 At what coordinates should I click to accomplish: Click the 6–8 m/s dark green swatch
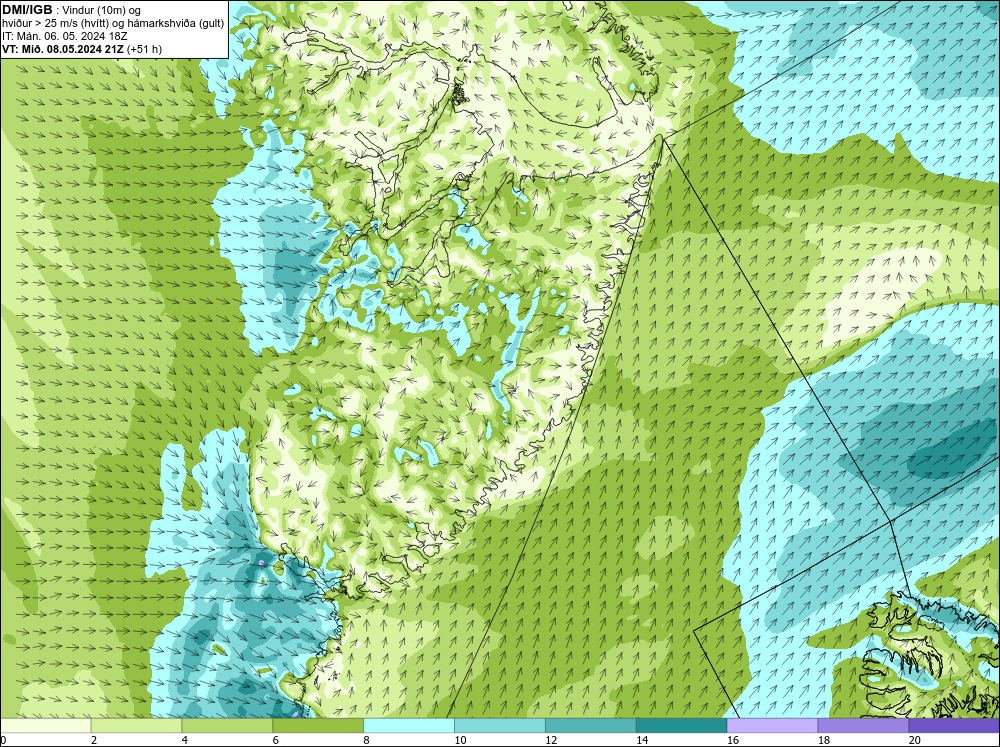(x=318, y=725)
